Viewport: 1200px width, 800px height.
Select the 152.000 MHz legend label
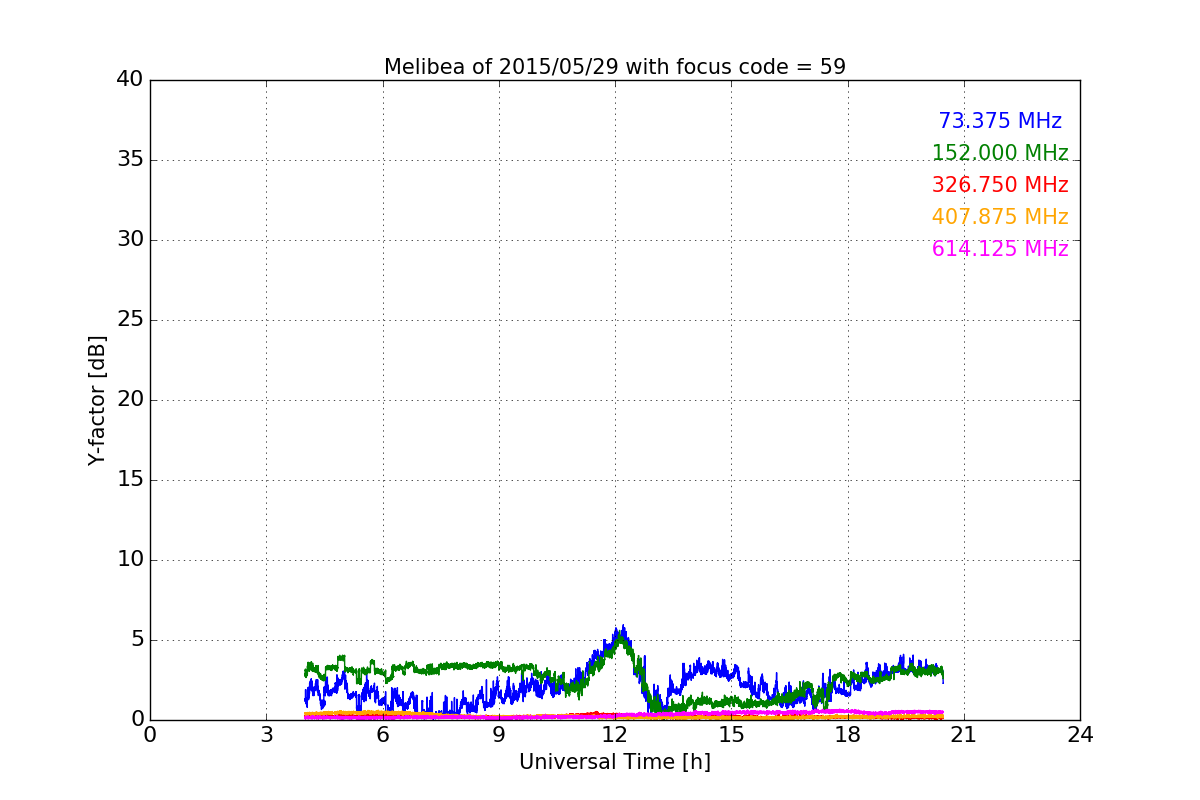(1000, 153)
